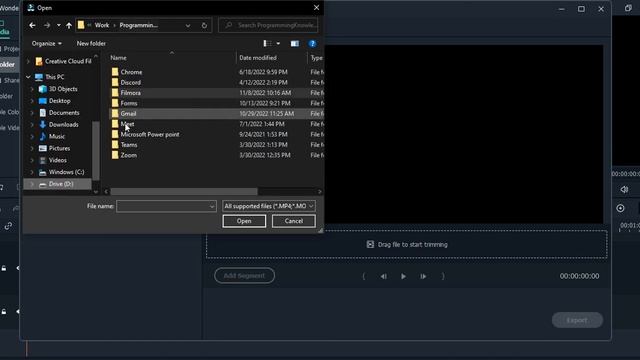This screenshot has width=640, height=360.
Task: Open Windows (C:) drive
Action: (x=66, y=172)
